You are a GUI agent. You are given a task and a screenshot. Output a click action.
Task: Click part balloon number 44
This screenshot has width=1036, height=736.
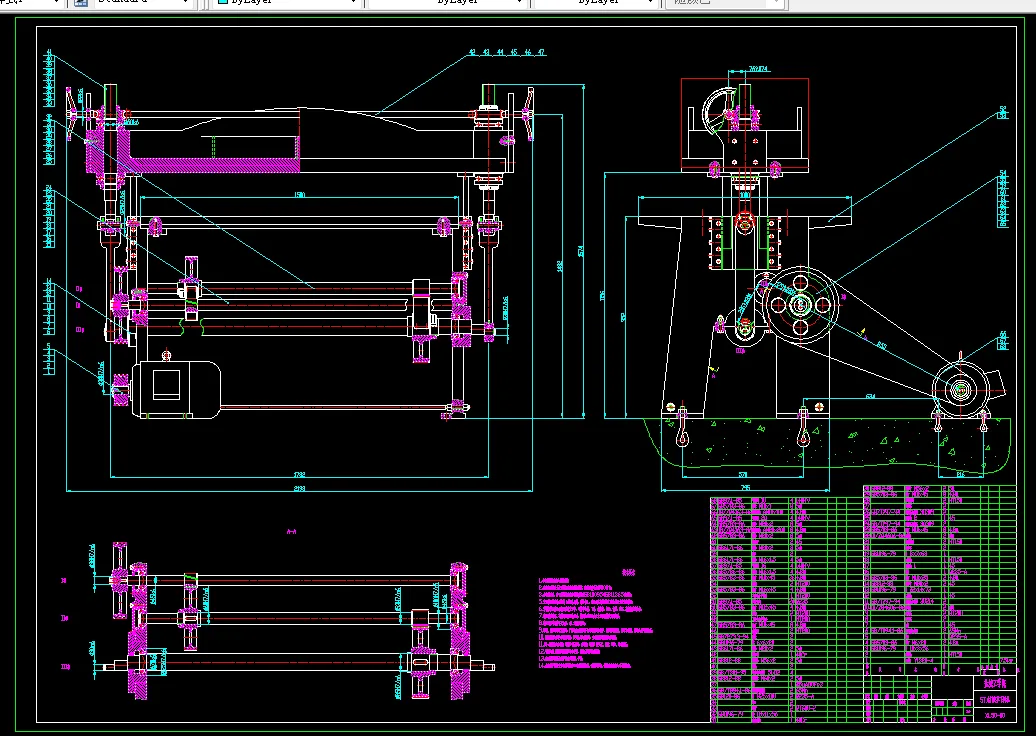(x=500, y=52)
